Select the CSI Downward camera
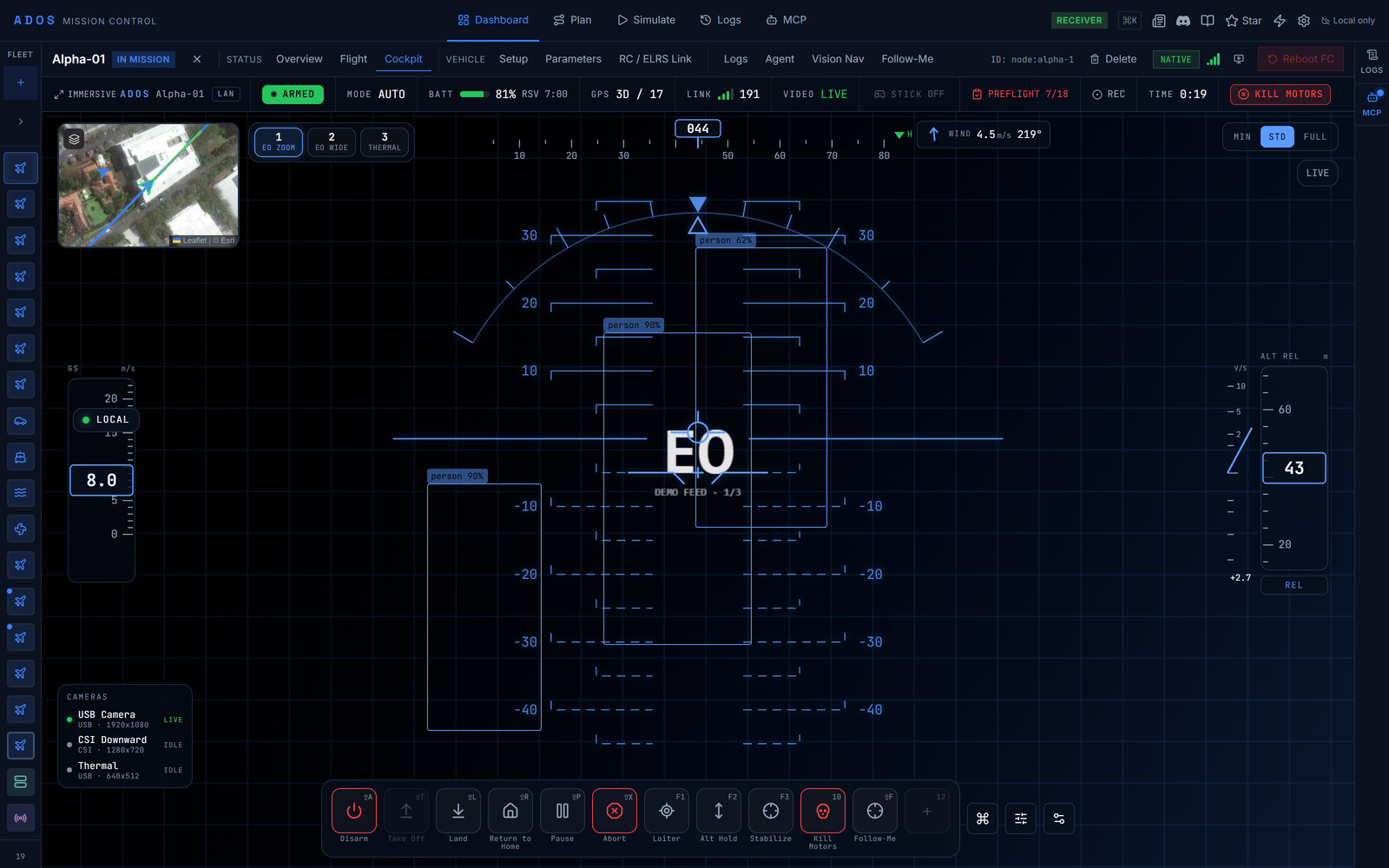Viewport: 1389px width, 868px height. (x=125, y=745)
